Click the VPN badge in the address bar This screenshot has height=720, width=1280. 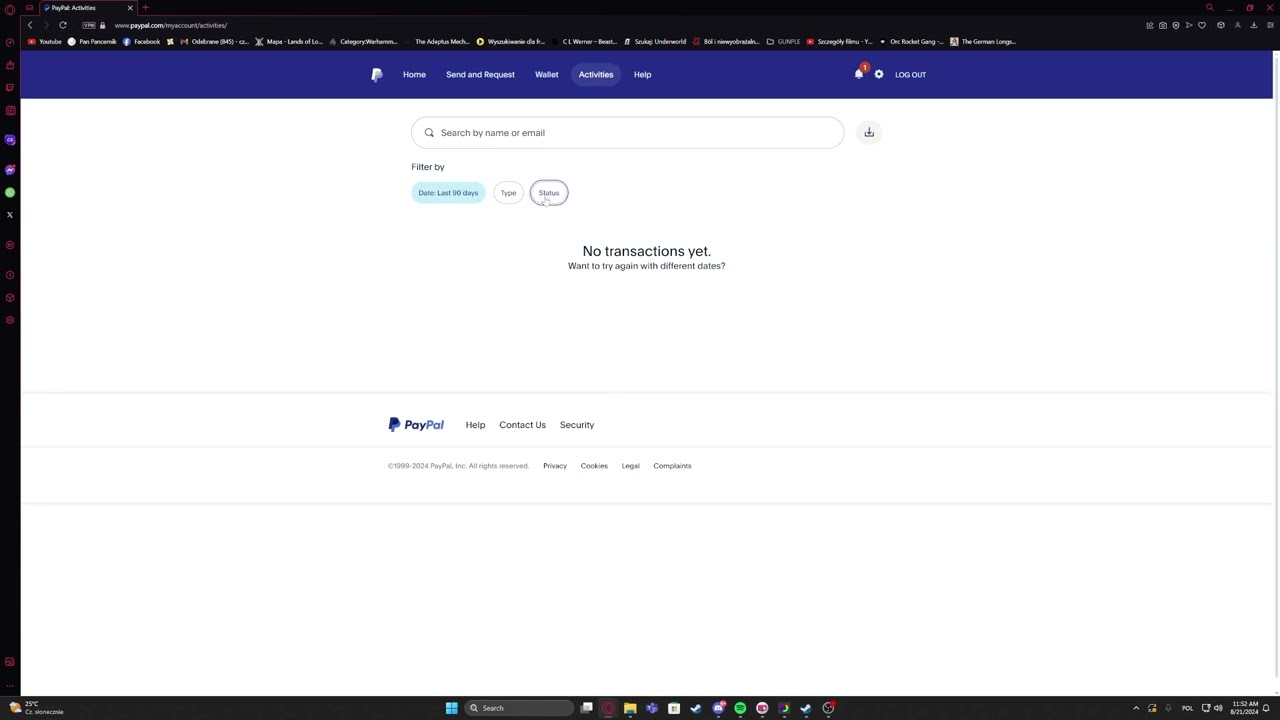click(90, 25)
